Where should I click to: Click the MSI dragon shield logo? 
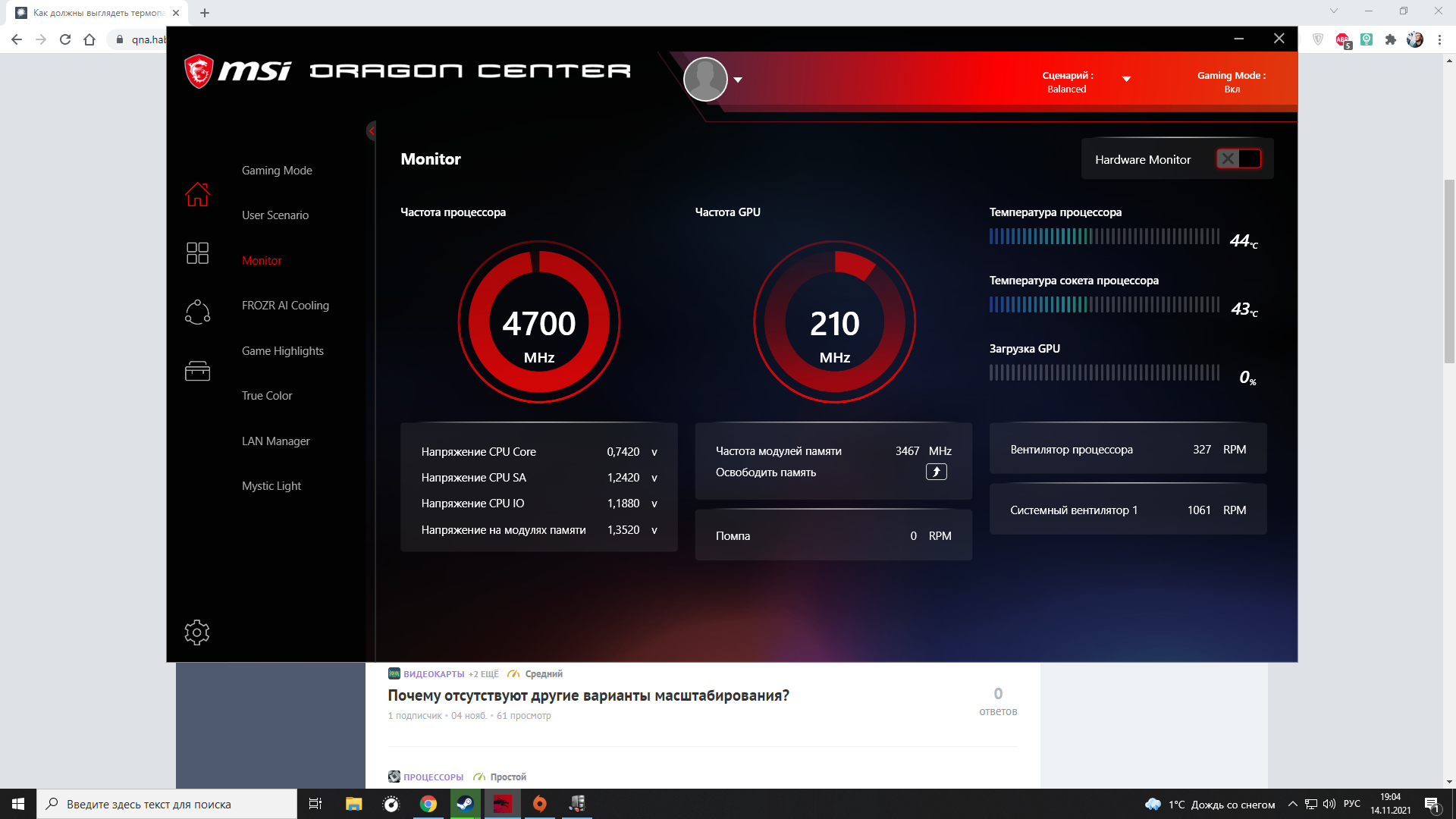tap(199, 71)
